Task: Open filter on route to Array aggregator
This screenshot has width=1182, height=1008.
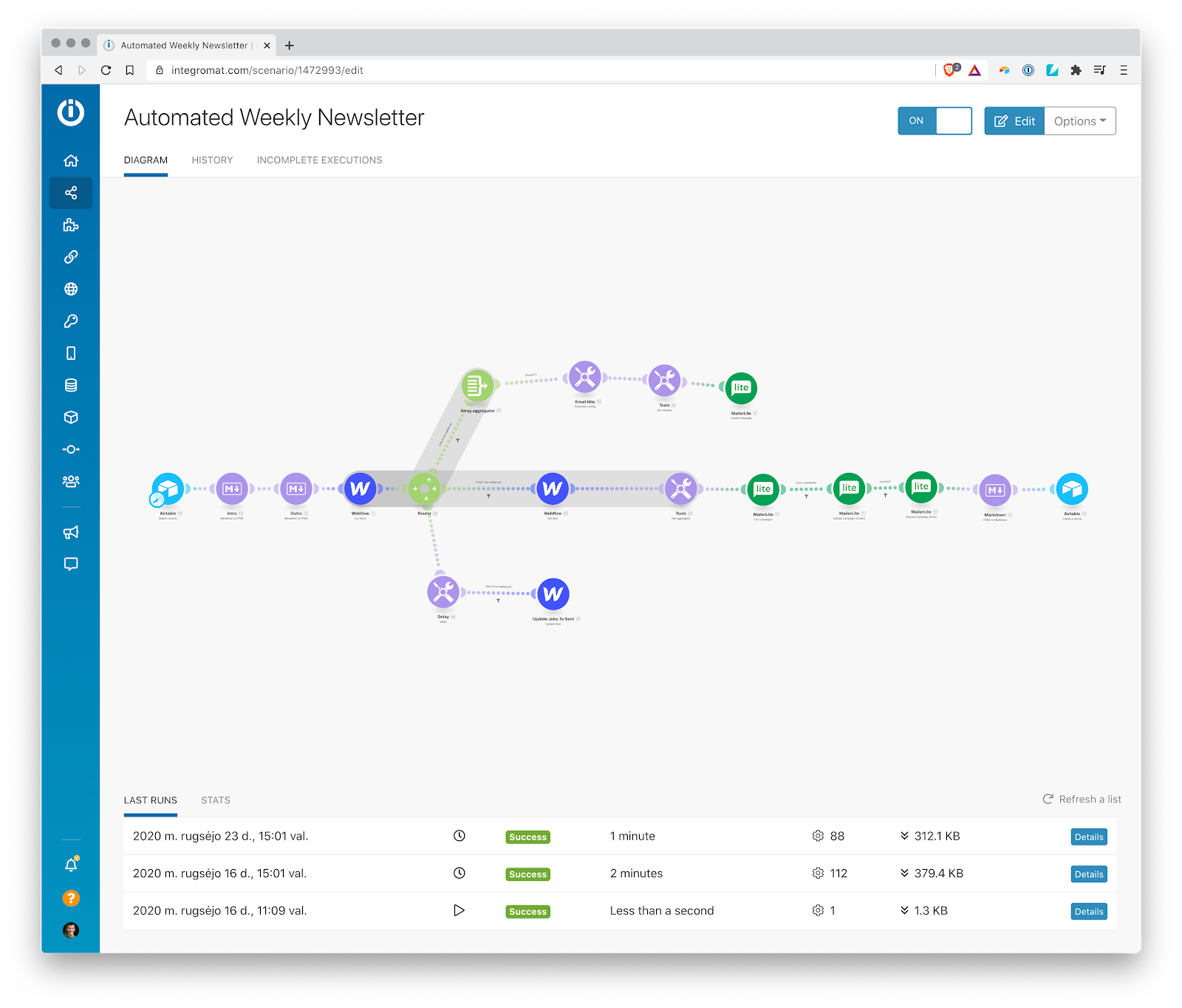Action: click(457, 440)
